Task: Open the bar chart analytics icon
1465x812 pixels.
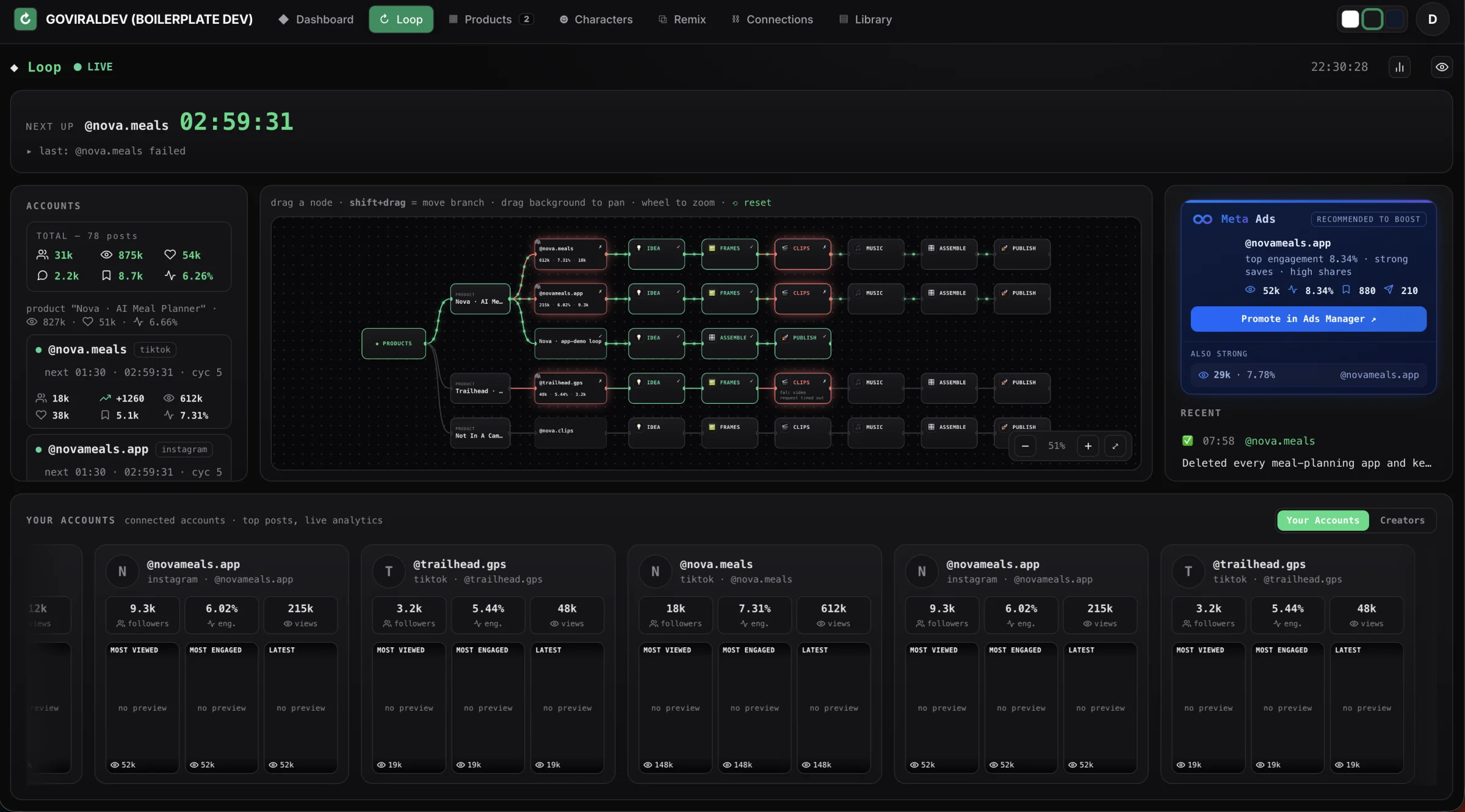Action: click(x=1400, y=67)
